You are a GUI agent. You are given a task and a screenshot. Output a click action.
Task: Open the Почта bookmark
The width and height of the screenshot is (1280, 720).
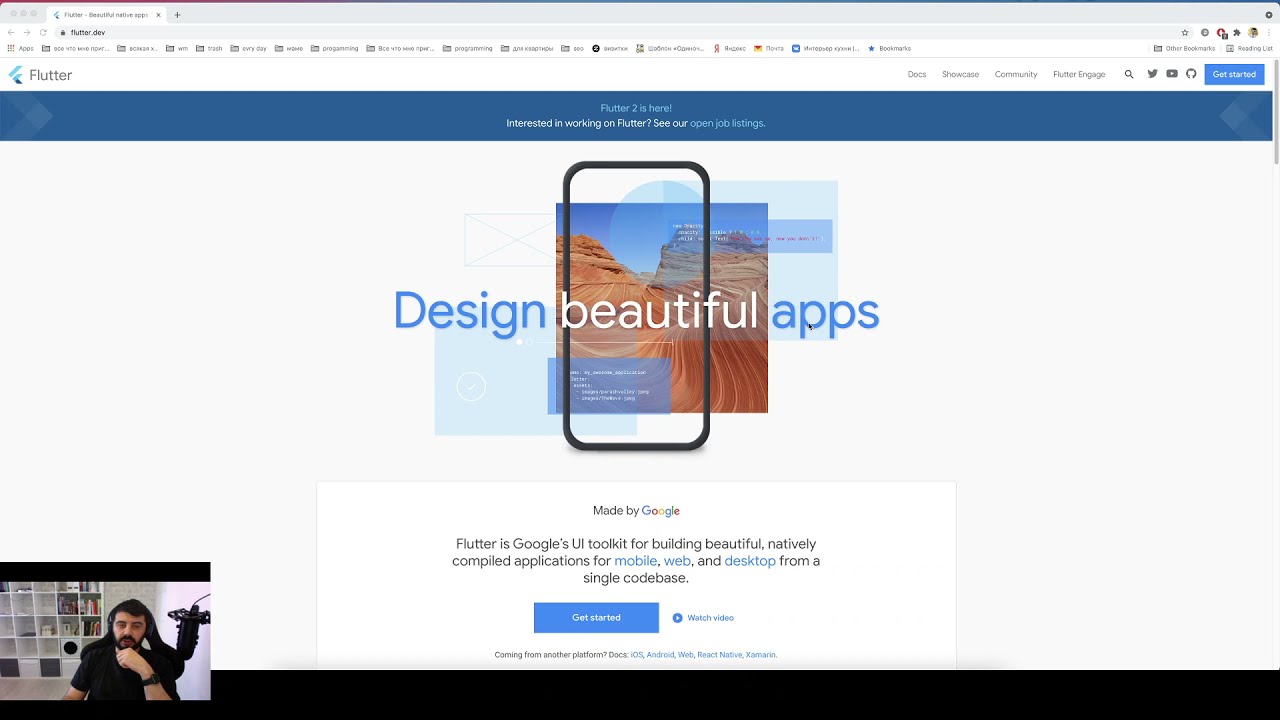769,48
